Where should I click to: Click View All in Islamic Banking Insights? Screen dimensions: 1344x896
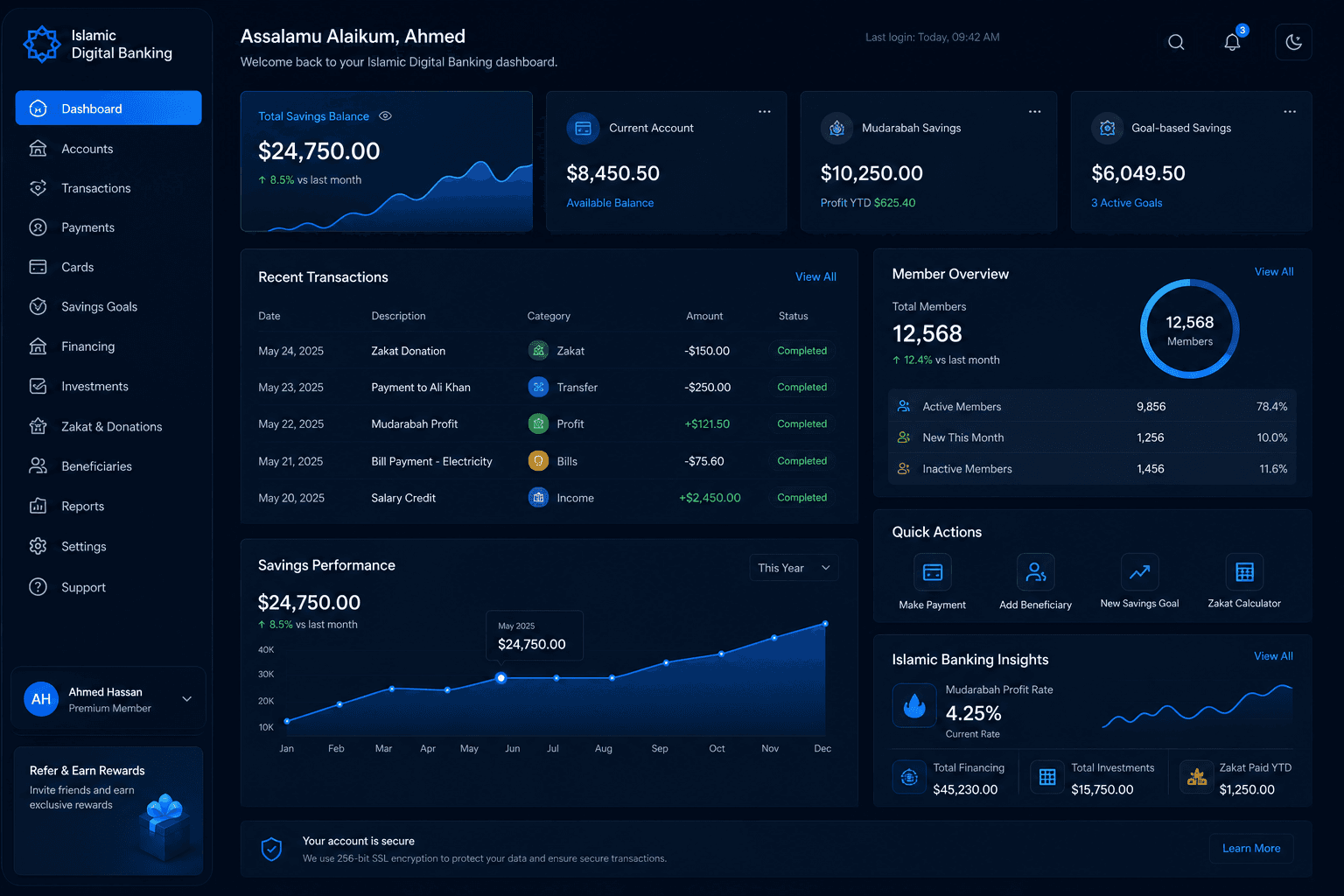point(1273,655)
